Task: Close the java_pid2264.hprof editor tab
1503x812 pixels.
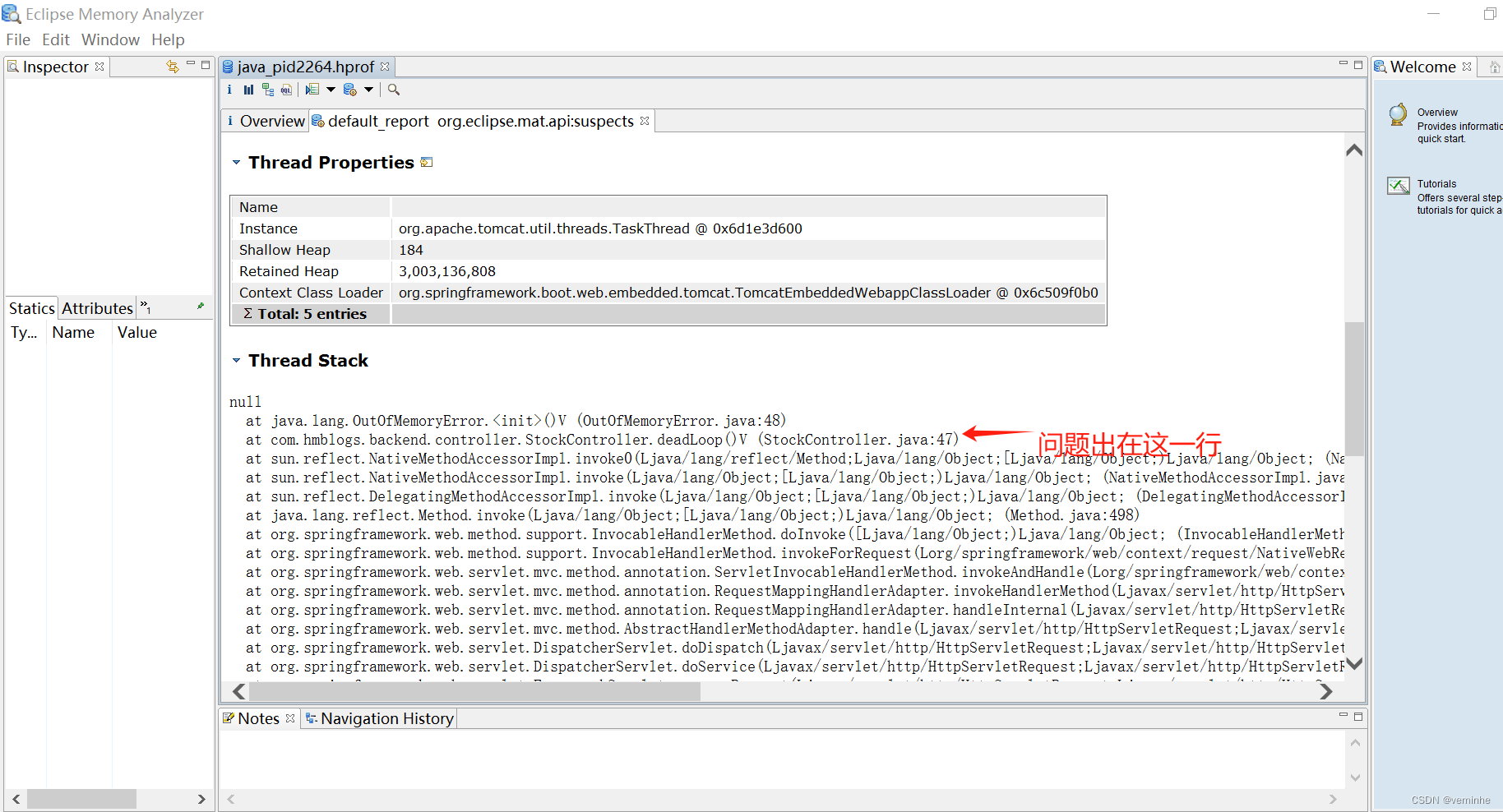Action: pos(385,67)
